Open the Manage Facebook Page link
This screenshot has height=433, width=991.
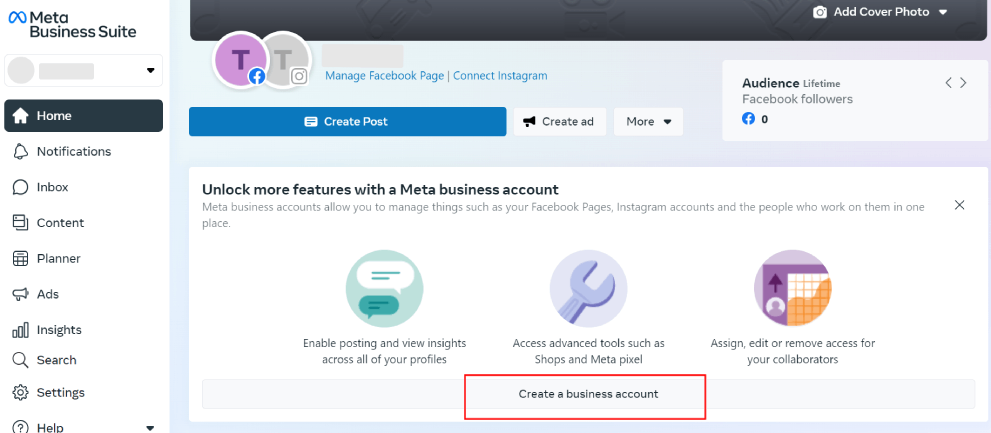coord(385,76)
